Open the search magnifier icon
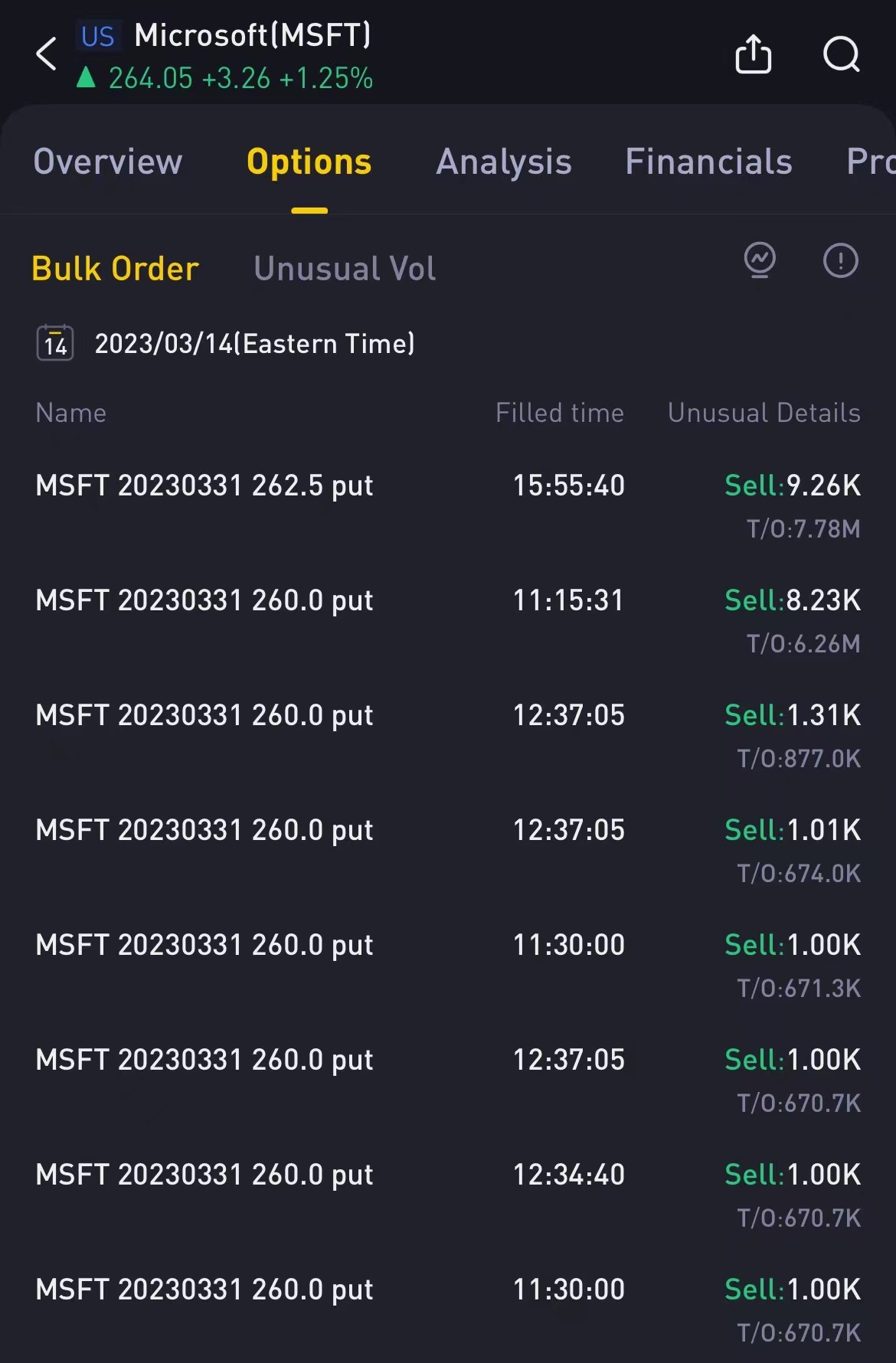896x1363 pixels. [x=842, y=54]
